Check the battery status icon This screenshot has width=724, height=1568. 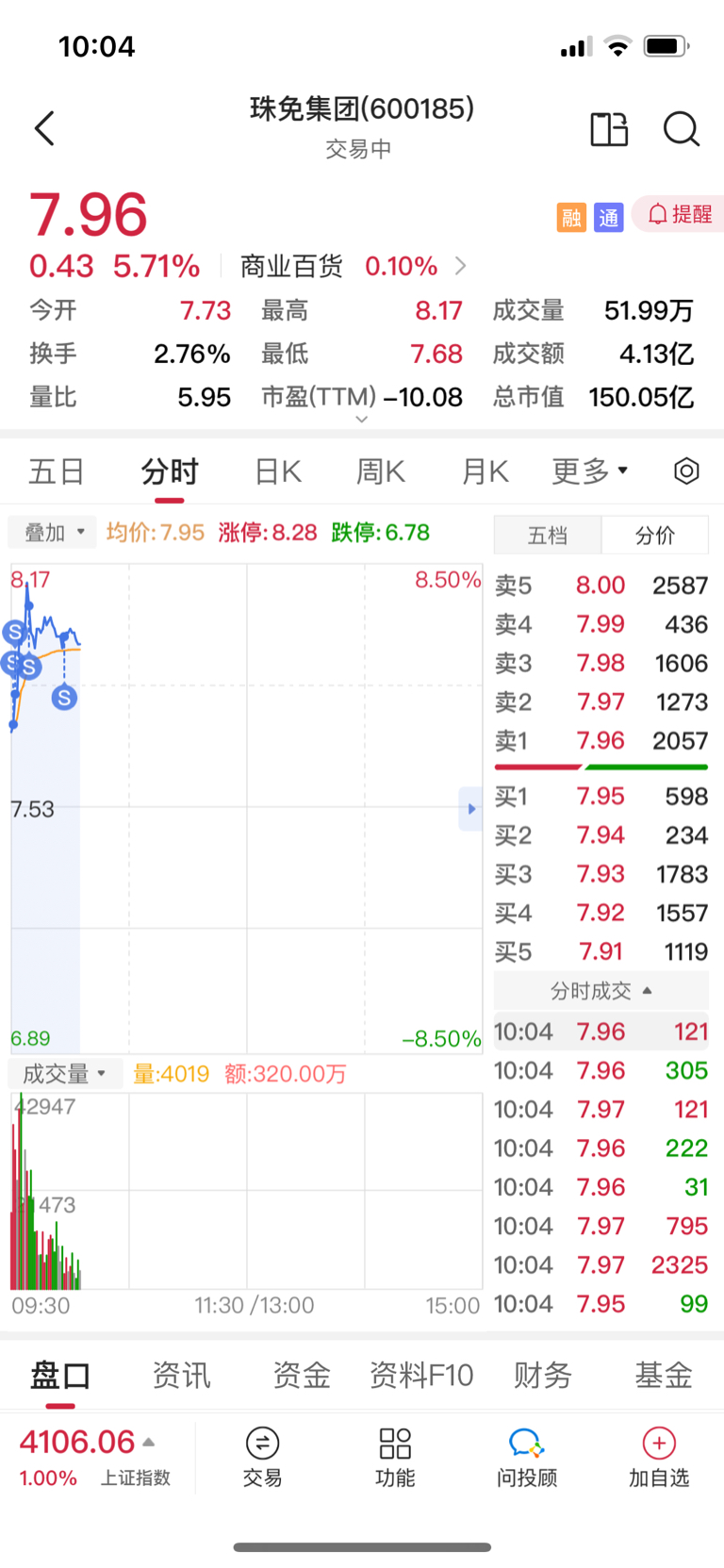[x=666, y=46]
